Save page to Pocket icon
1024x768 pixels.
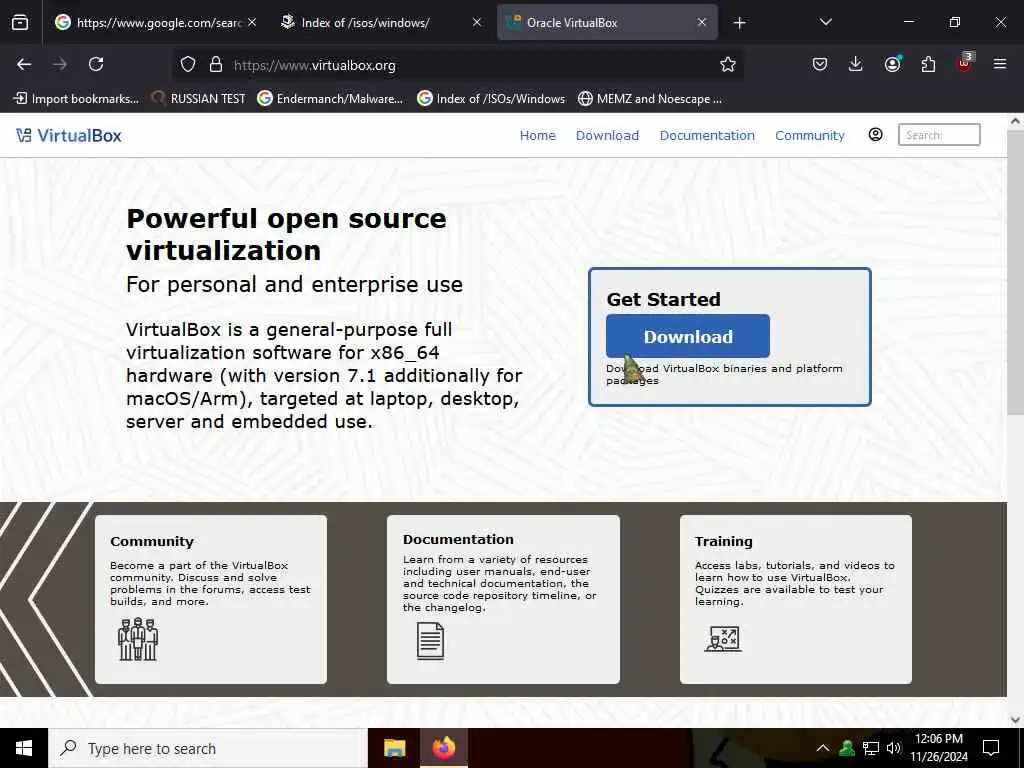tap(820, 64)
